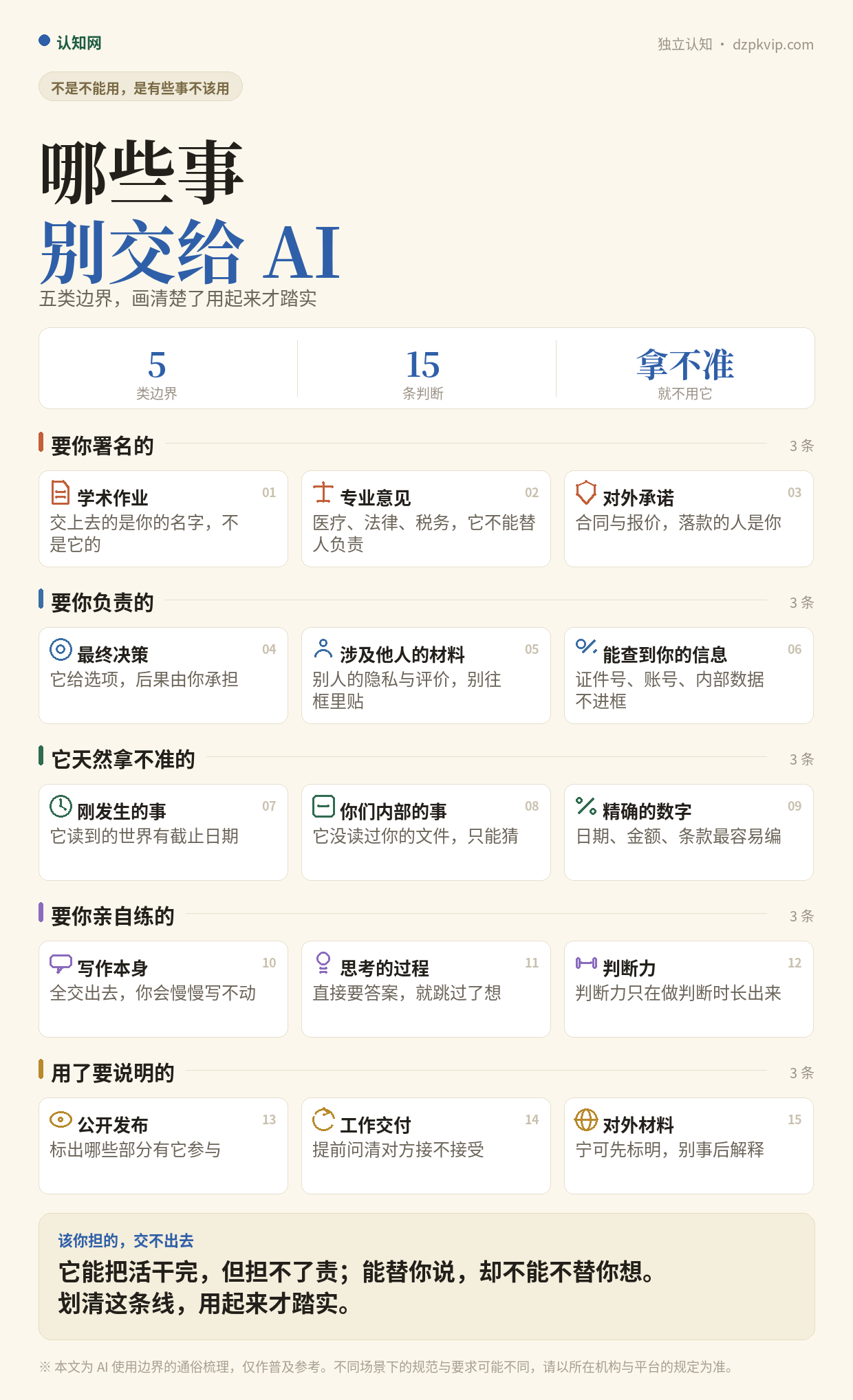Click the 对外承诺 card title

pyautogui.click(x=638, y=498)
